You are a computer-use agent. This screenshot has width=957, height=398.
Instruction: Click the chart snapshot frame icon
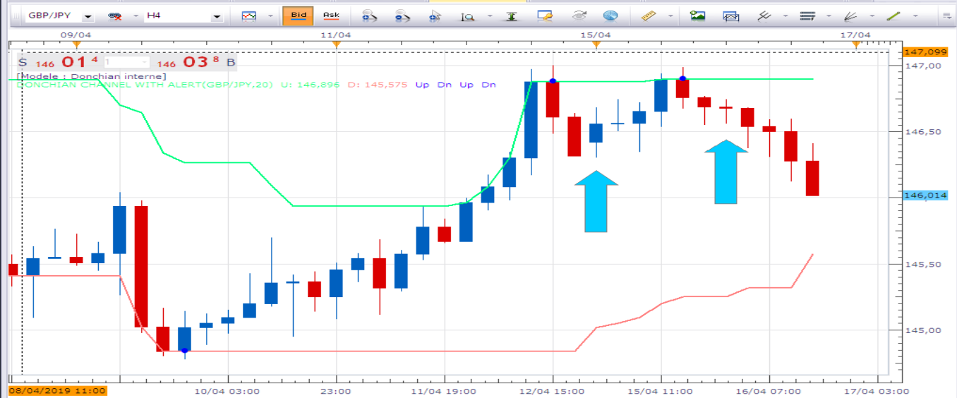click(x=731, y=16)
